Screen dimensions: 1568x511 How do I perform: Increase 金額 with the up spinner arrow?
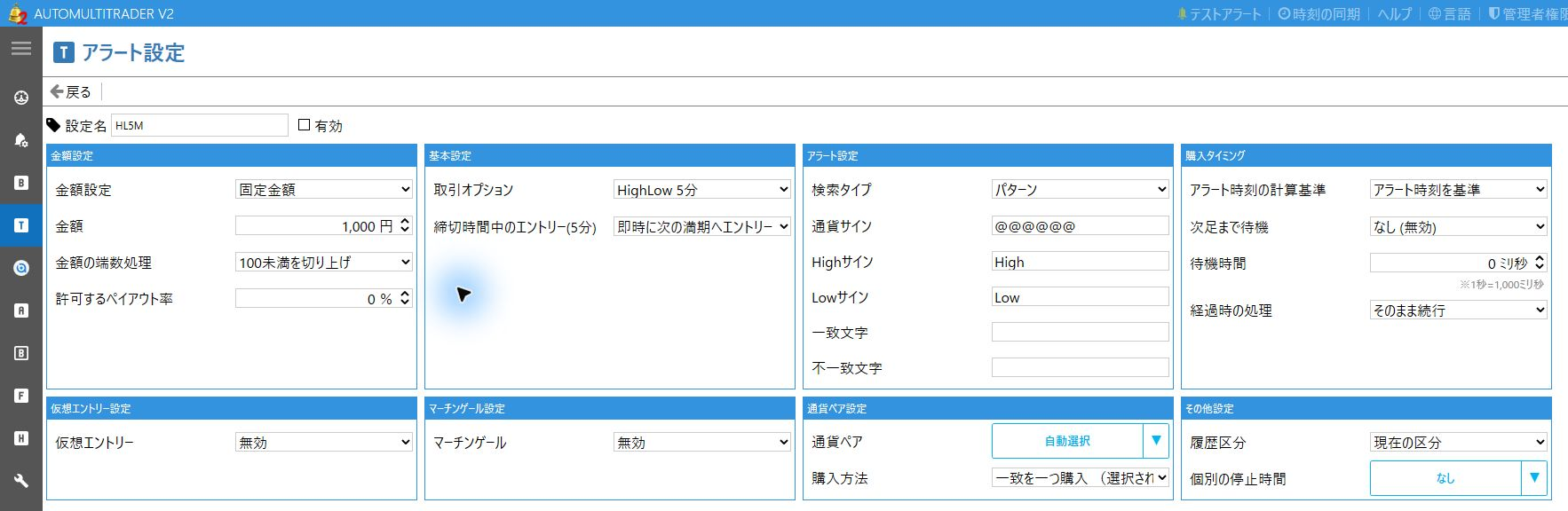click(x=405, y=221)
